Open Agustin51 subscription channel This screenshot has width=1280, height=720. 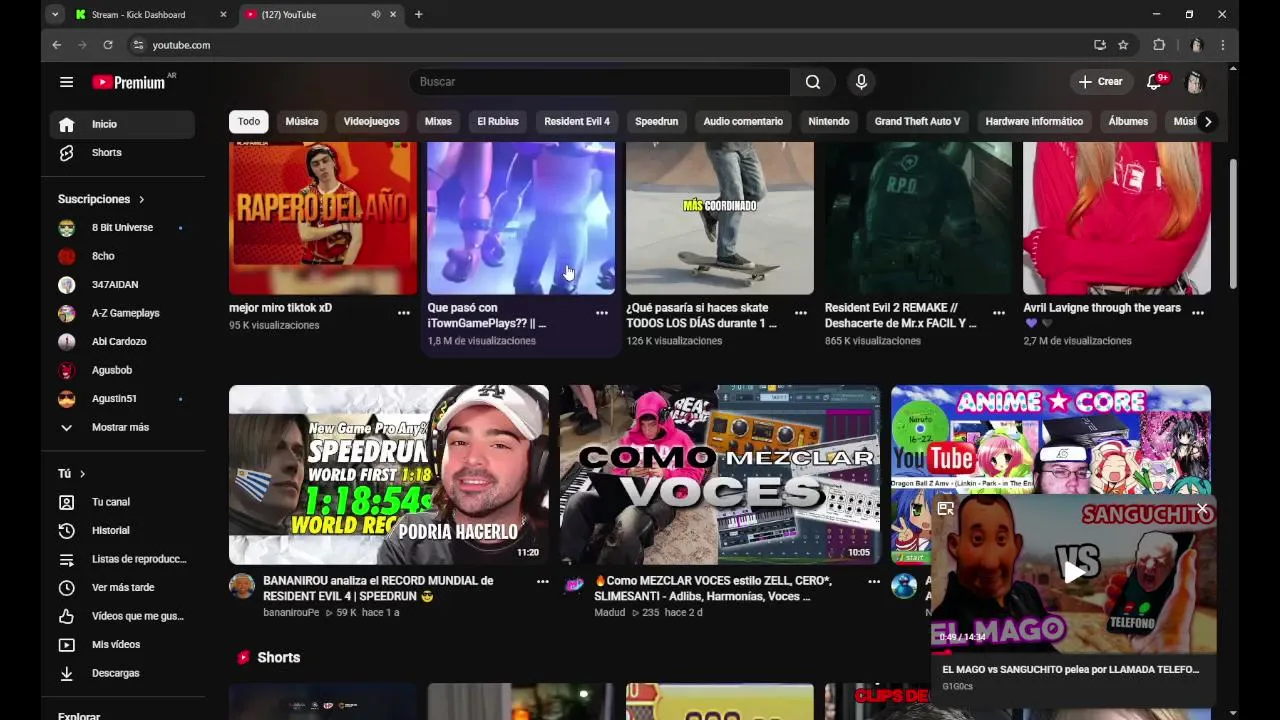122,399
